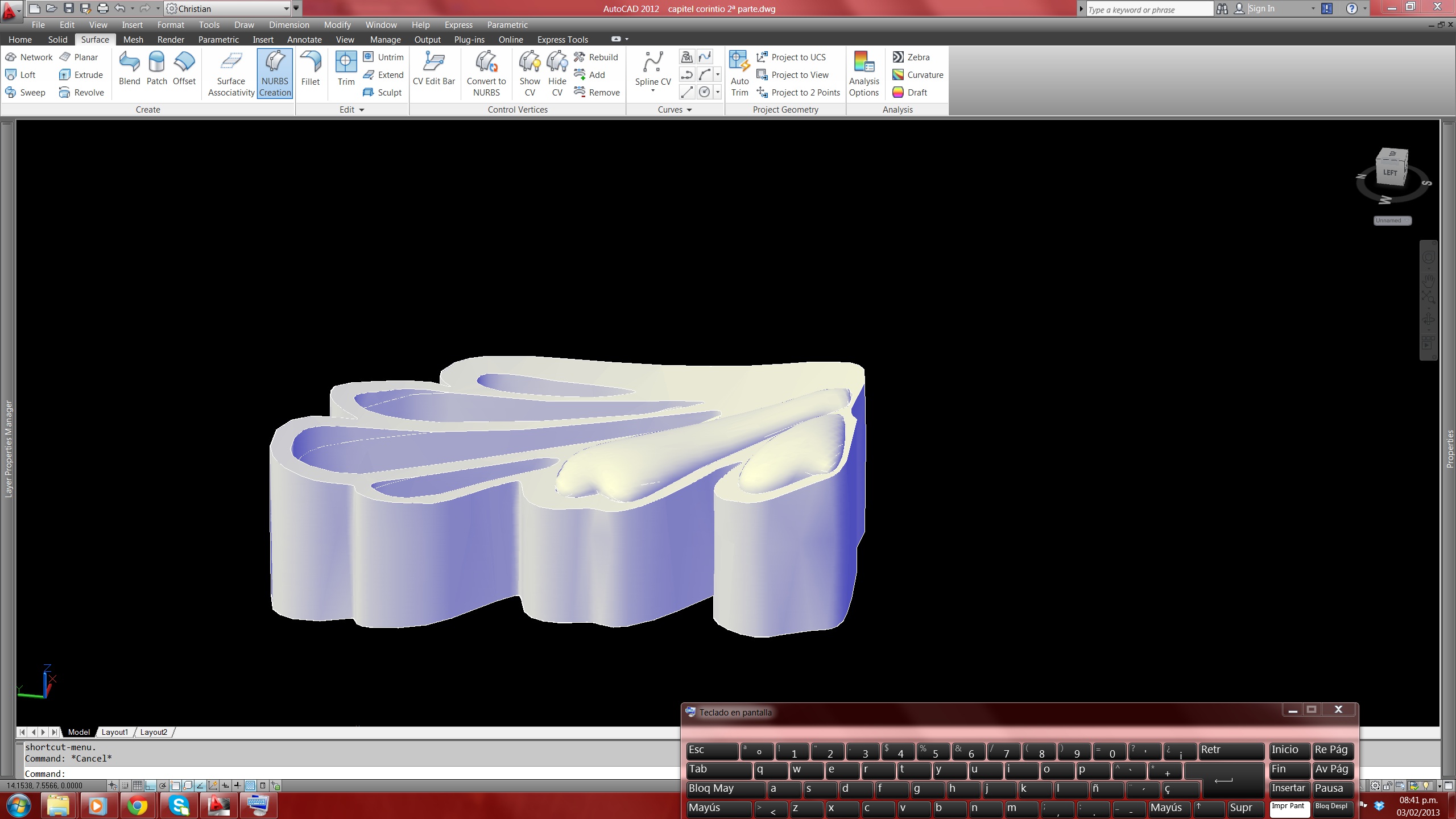
Task: Click the search keyword input field
Action: click(1148, 9)
